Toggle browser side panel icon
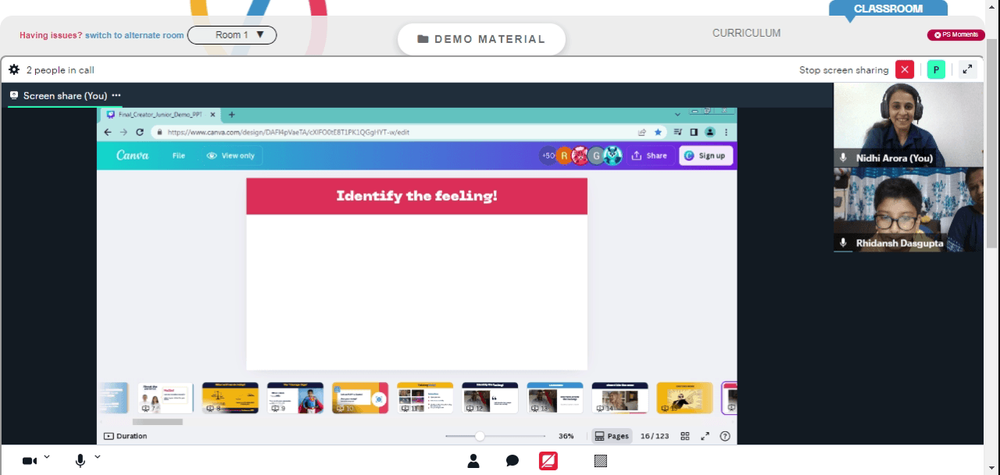Screen dimensions: 1000x475 click(x=694, y=132)
